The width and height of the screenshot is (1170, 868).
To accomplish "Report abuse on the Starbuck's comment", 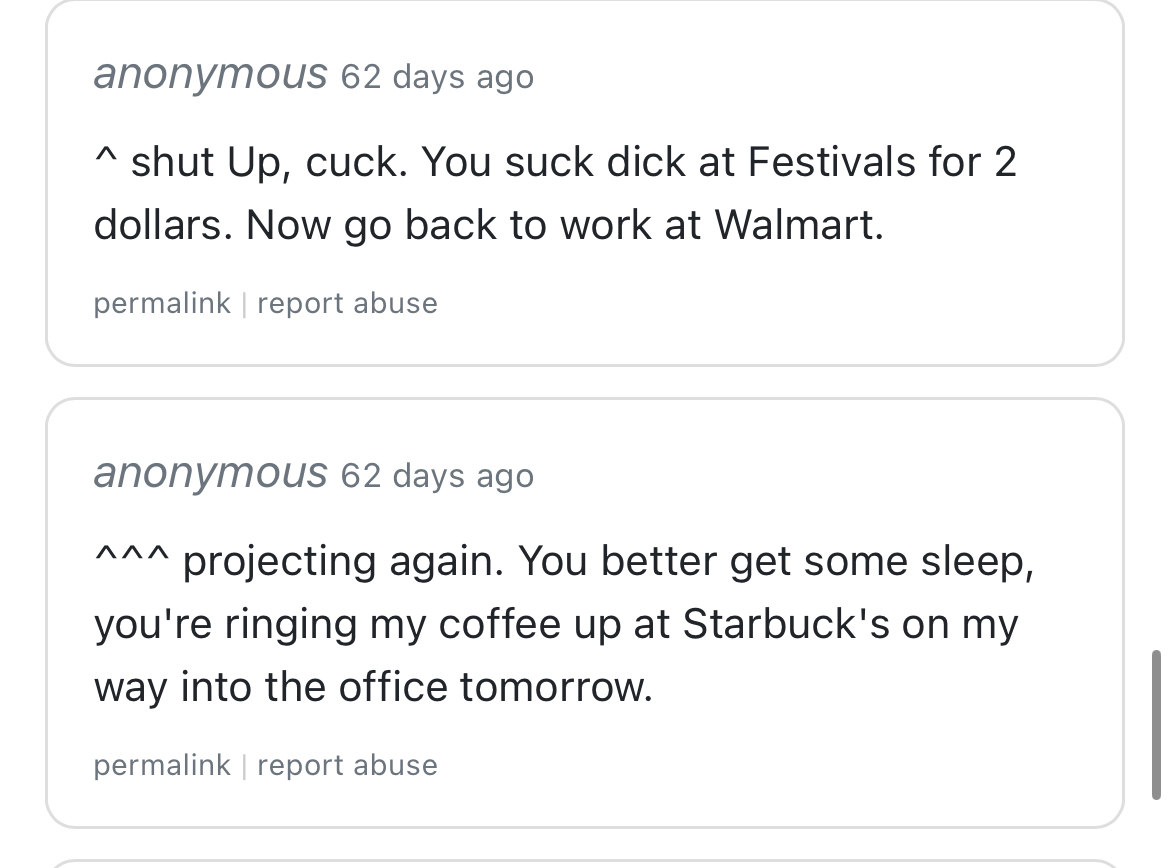I will point(347,765).
